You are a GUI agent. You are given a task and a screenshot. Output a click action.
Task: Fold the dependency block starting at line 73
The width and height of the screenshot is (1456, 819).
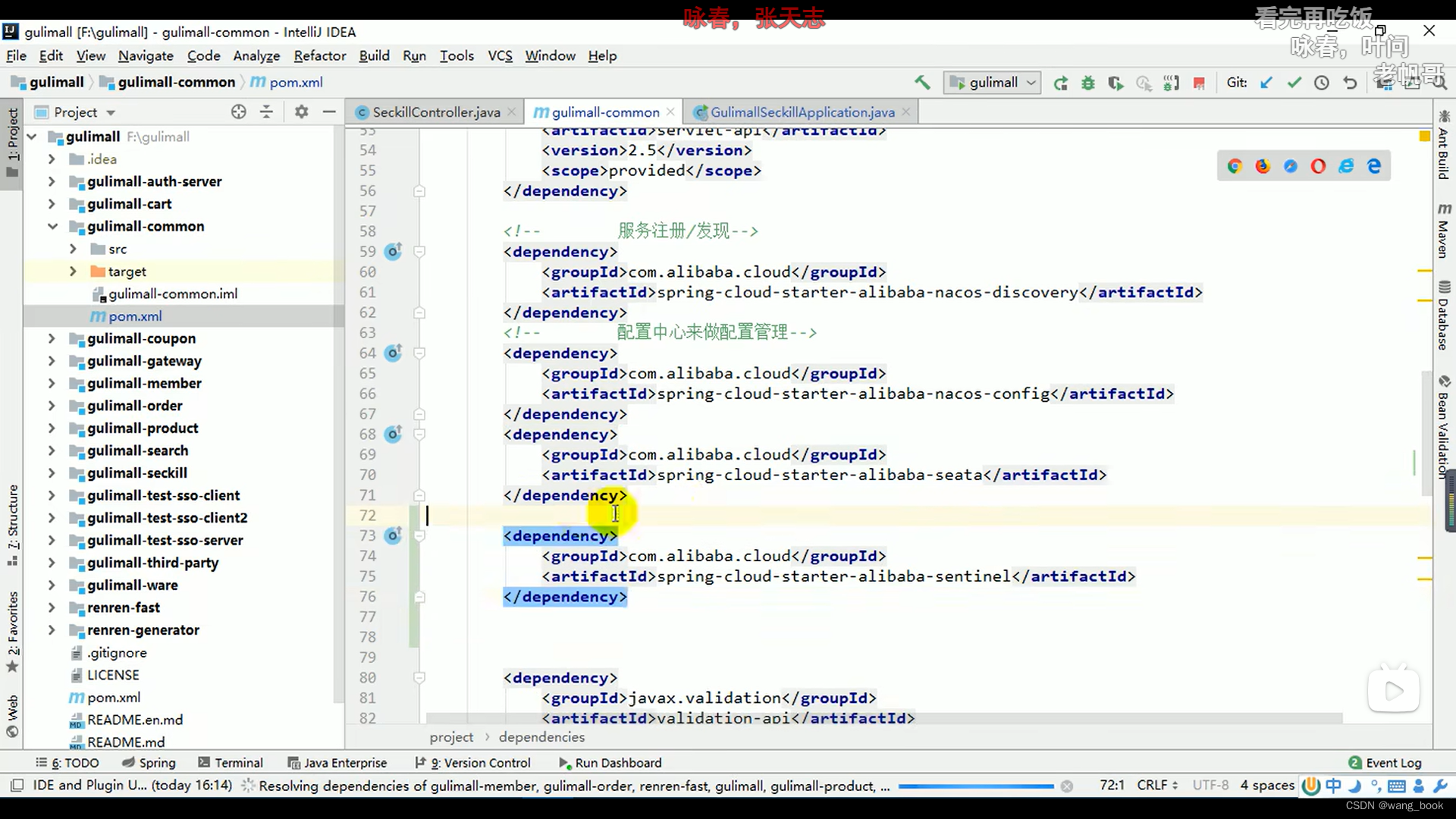[419, 535]
